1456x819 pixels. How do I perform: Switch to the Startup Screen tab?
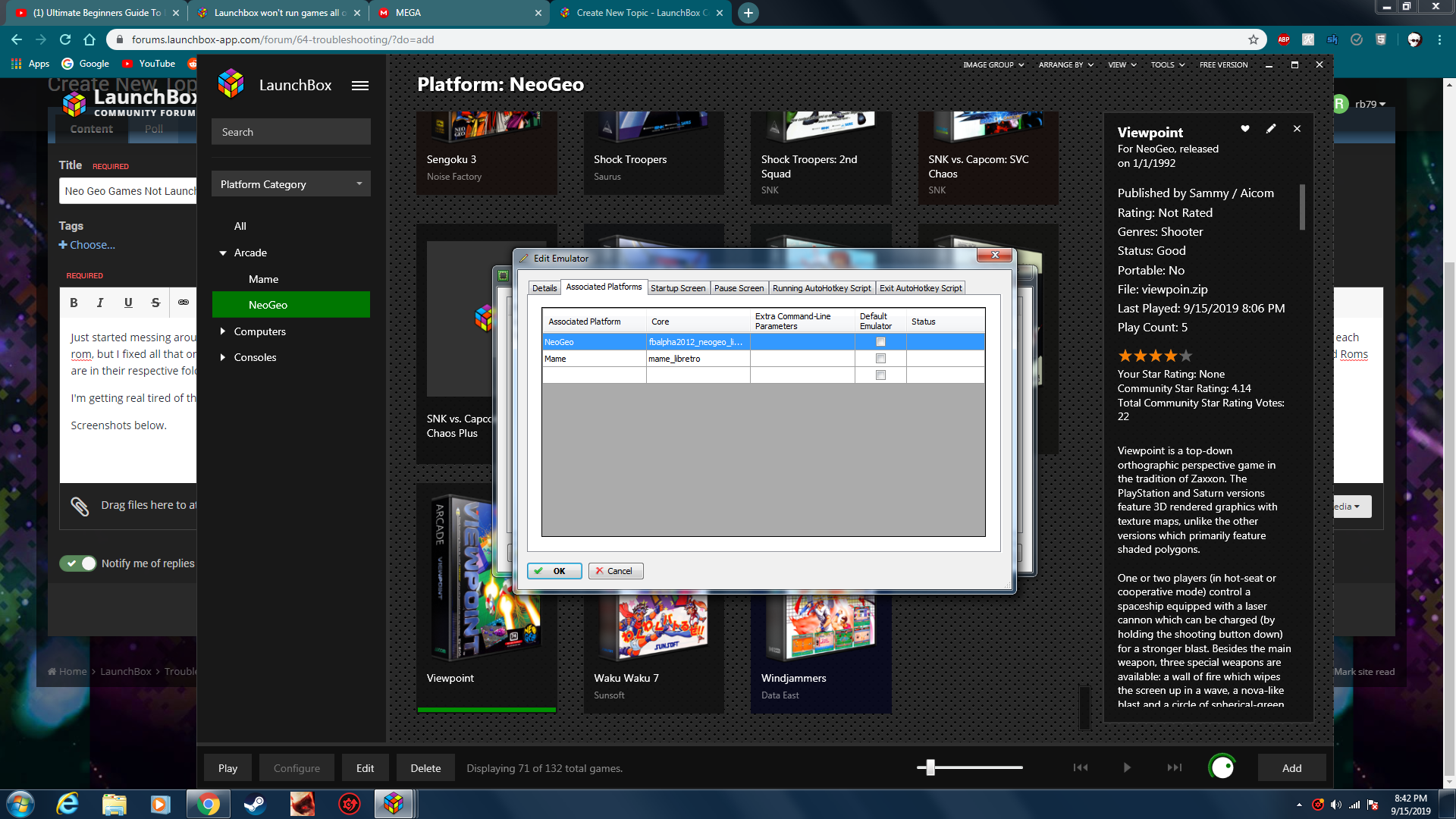(x=678, y=288)
